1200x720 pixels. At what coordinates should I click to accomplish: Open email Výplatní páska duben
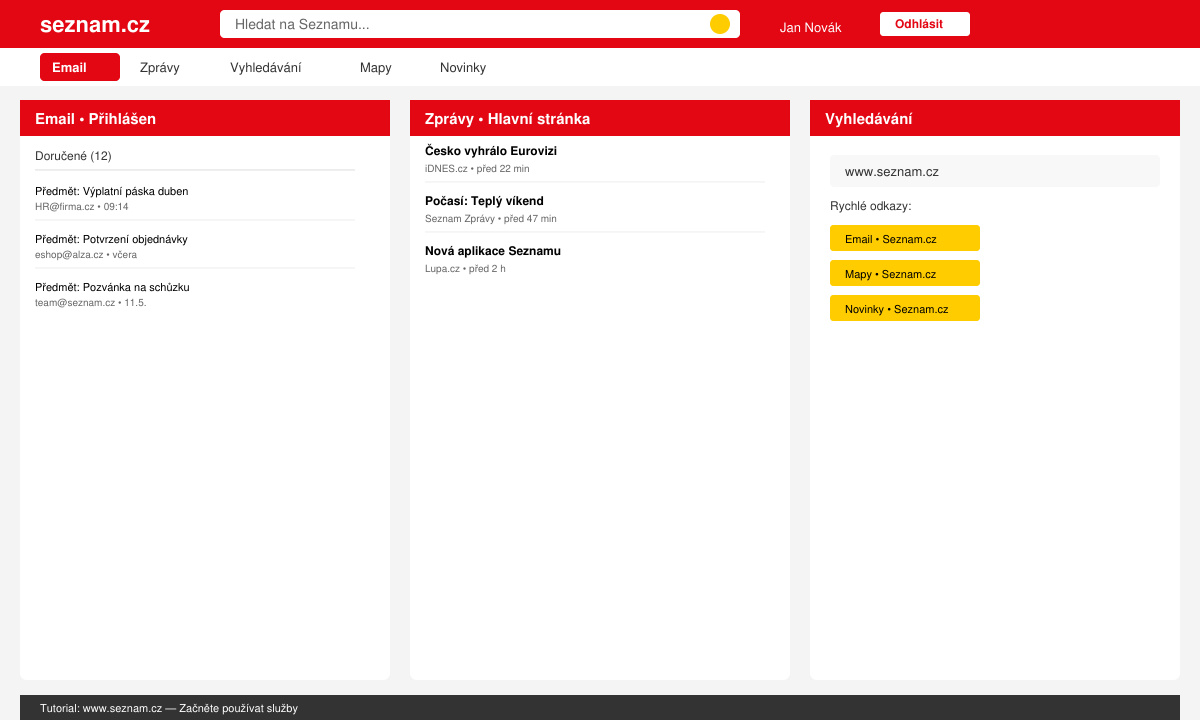point(111,191)
